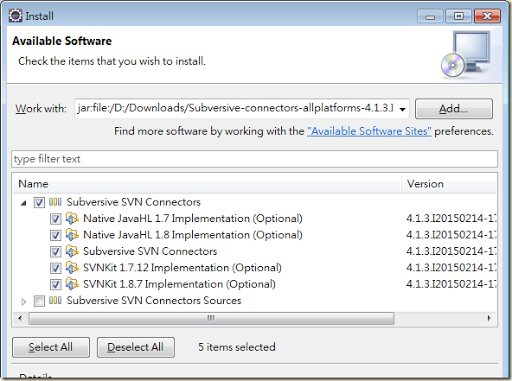Click the Deselect All button
Image resolution: width=512 pixels, height=381 pixels.
[136, 347]
